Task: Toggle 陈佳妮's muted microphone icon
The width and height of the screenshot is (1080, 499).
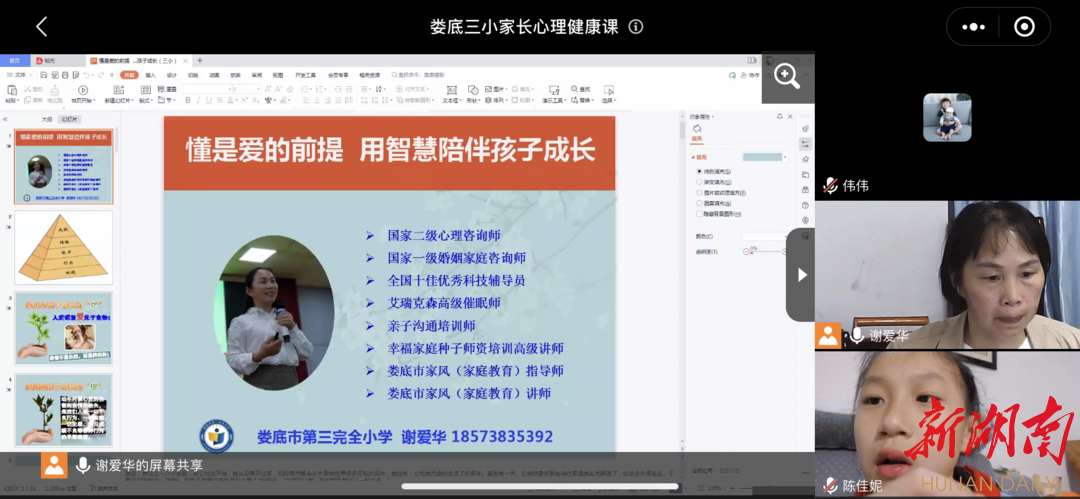Action: click(x=831, y=485)
